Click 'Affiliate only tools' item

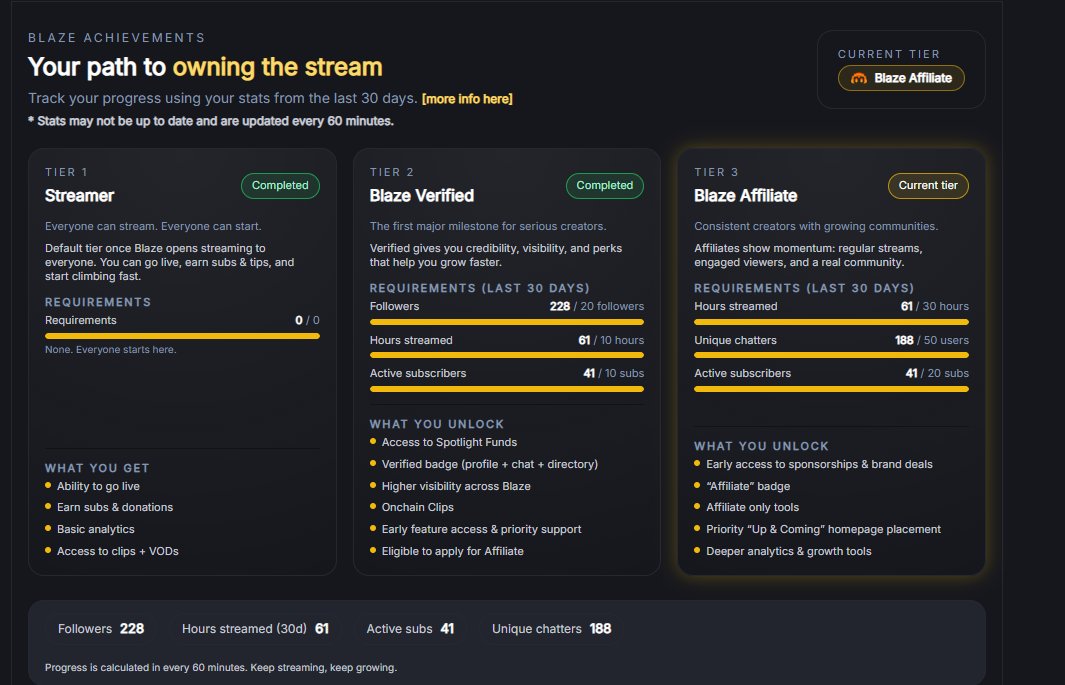click(753, 507)
